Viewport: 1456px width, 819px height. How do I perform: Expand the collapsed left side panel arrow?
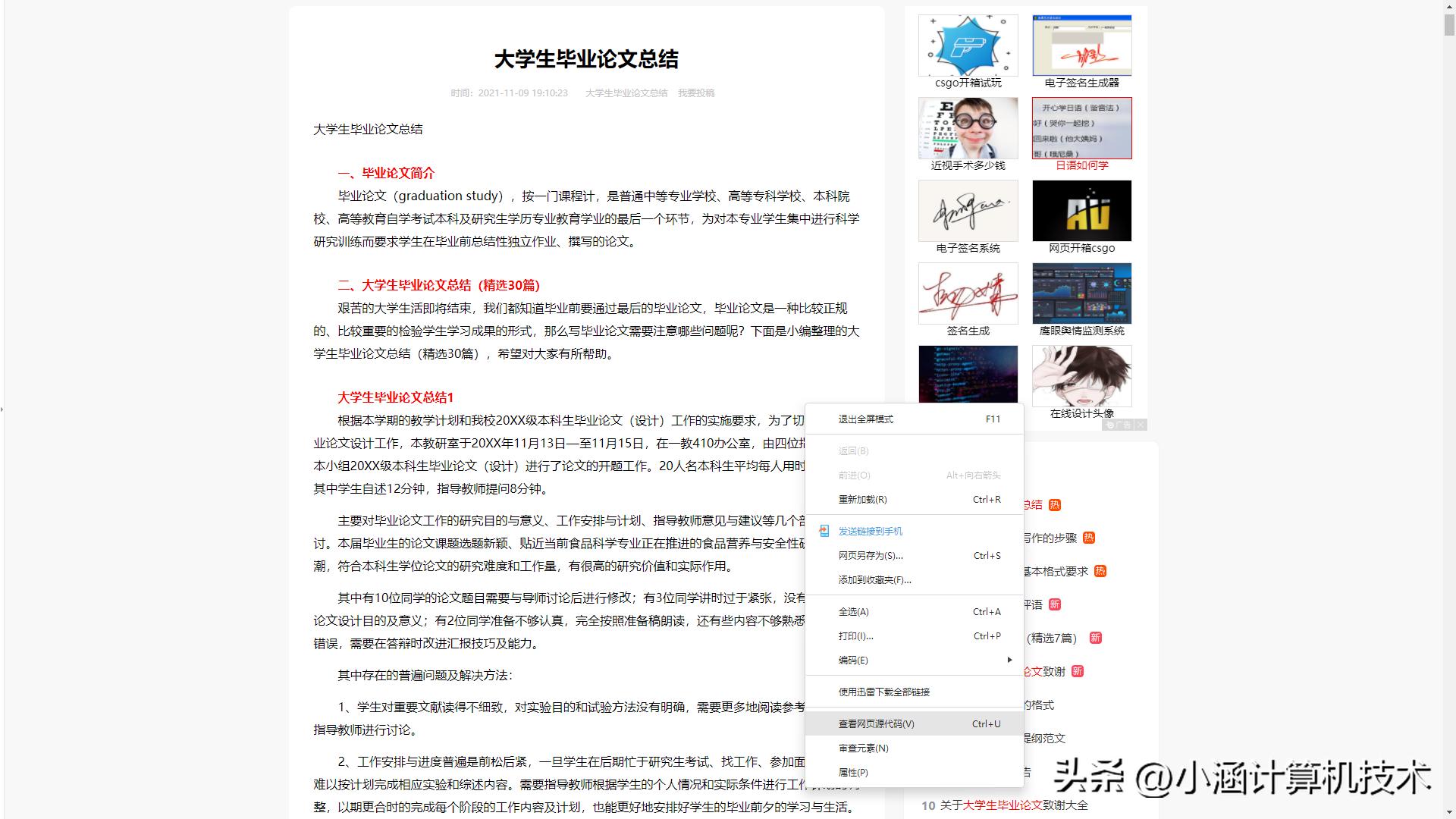pyautogui.click(x=3, y=409)
